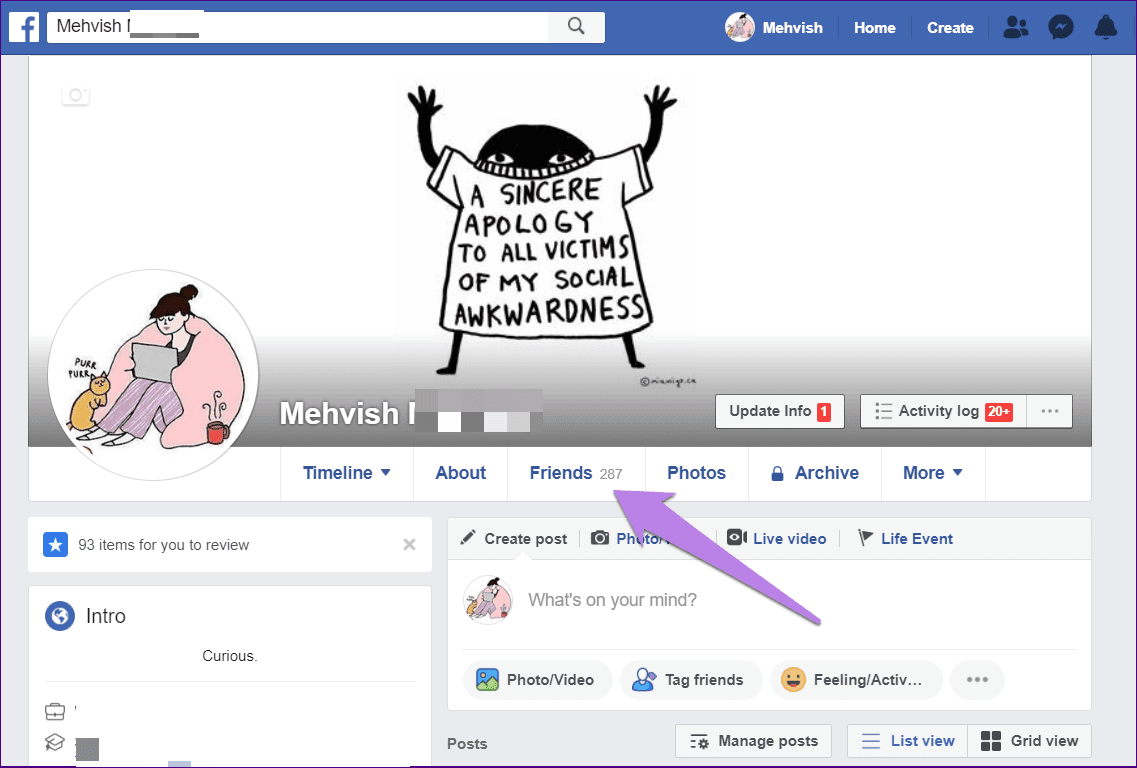Click the workplace briefcase icon
Image resolution: width=1137 pixels, height=768 pixels.
[x=55, y=711]
